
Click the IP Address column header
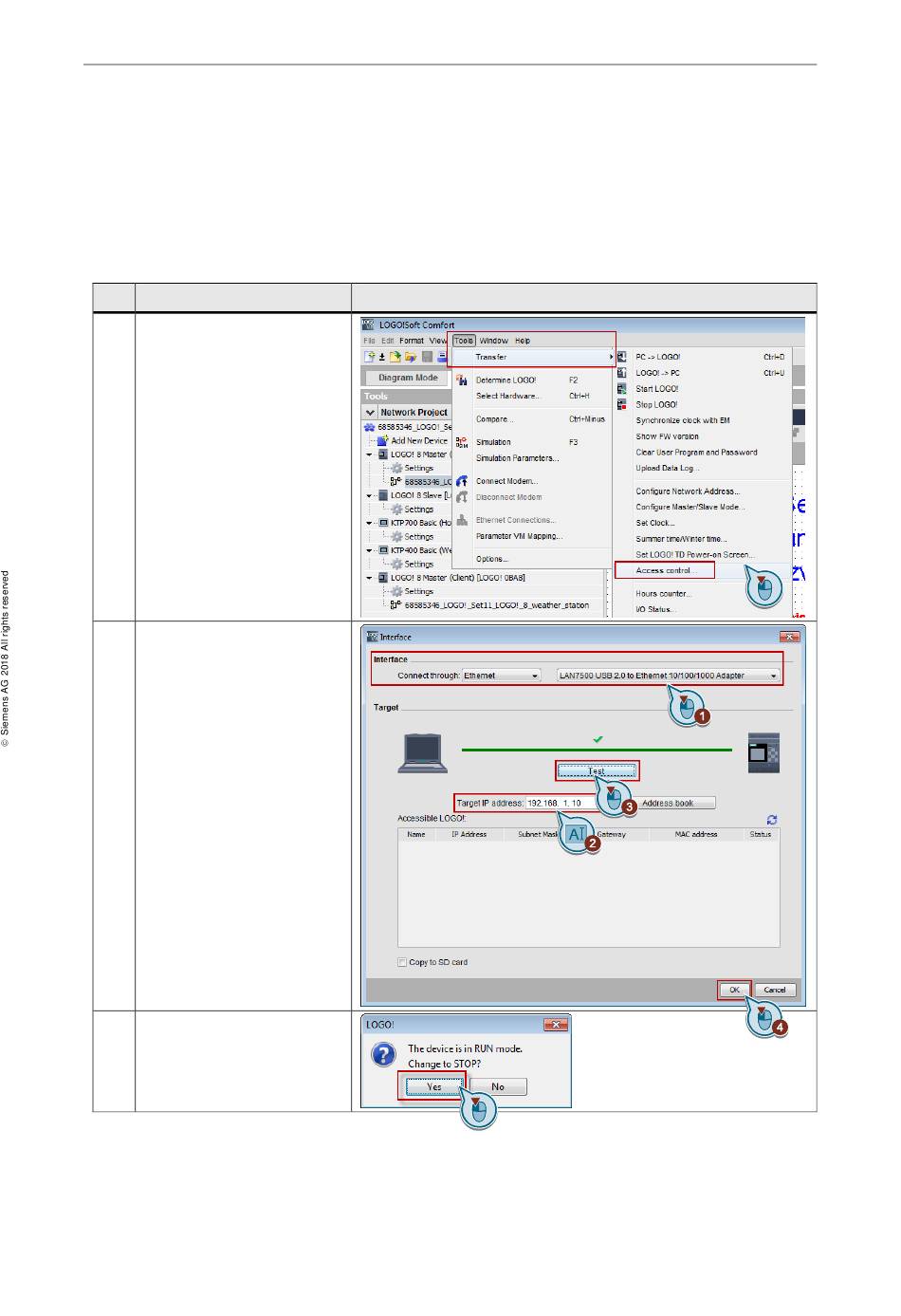pos(469,835)
